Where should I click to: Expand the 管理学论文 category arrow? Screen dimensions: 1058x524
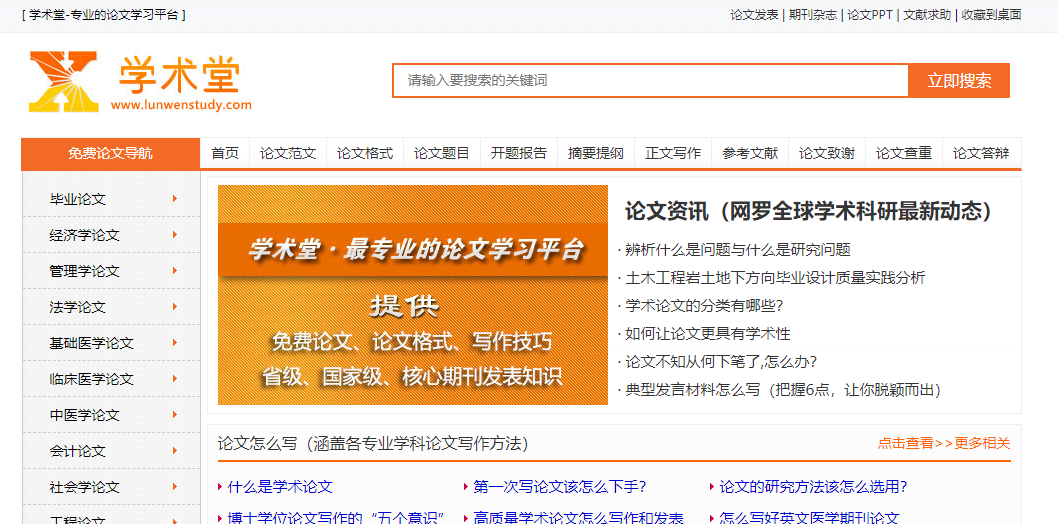(x=175, y=271)
